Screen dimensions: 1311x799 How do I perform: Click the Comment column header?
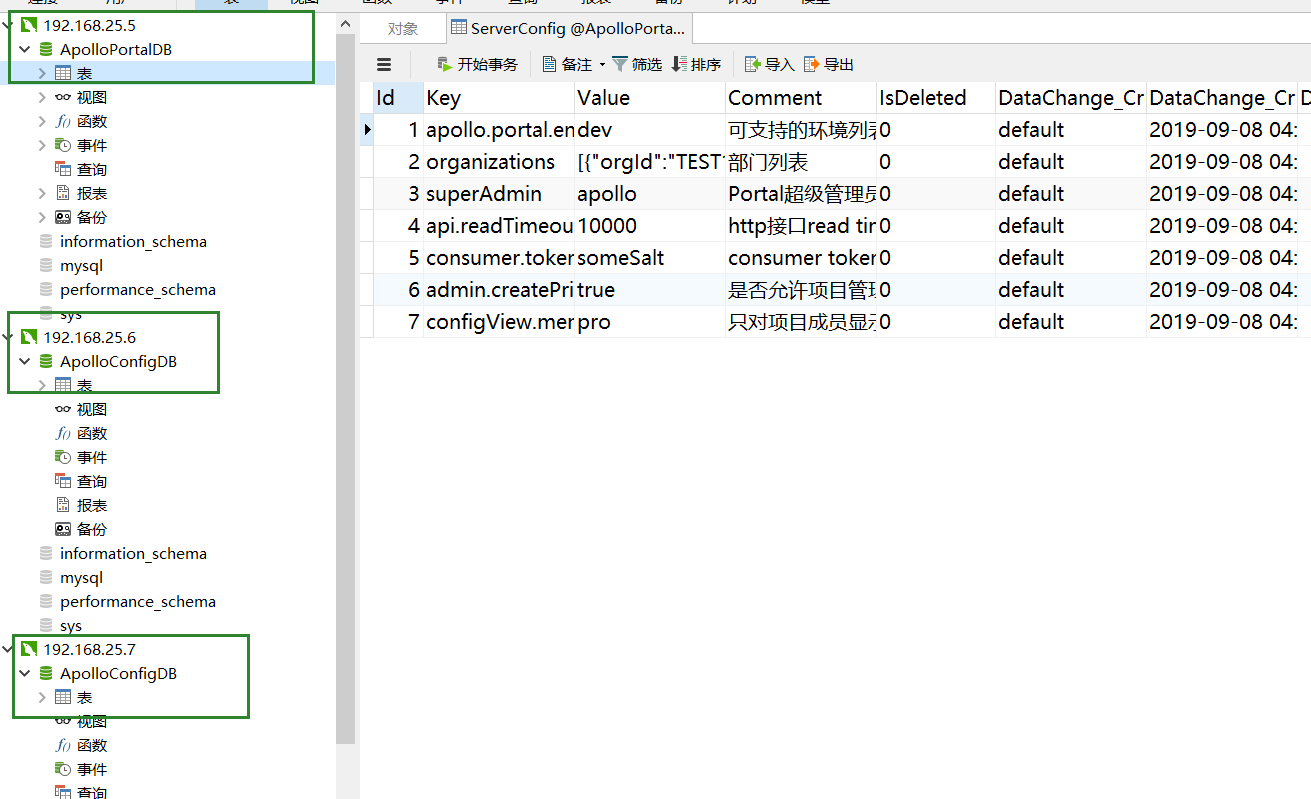point(801,98)
